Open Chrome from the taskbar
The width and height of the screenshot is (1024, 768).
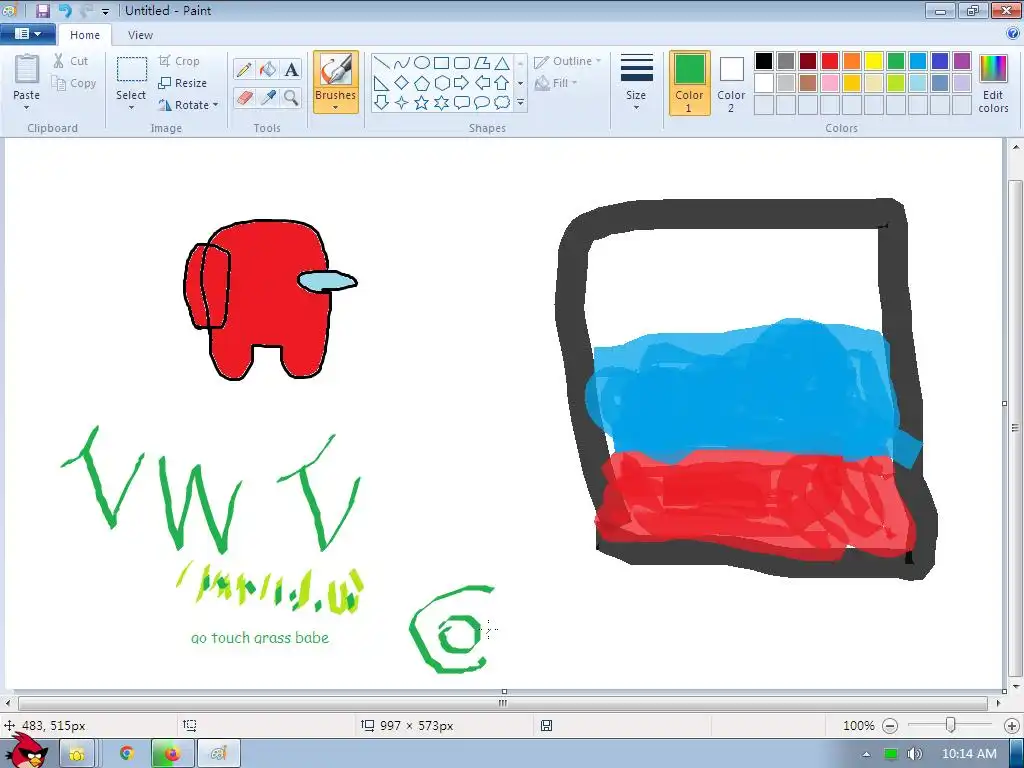[x=127, y=754]
